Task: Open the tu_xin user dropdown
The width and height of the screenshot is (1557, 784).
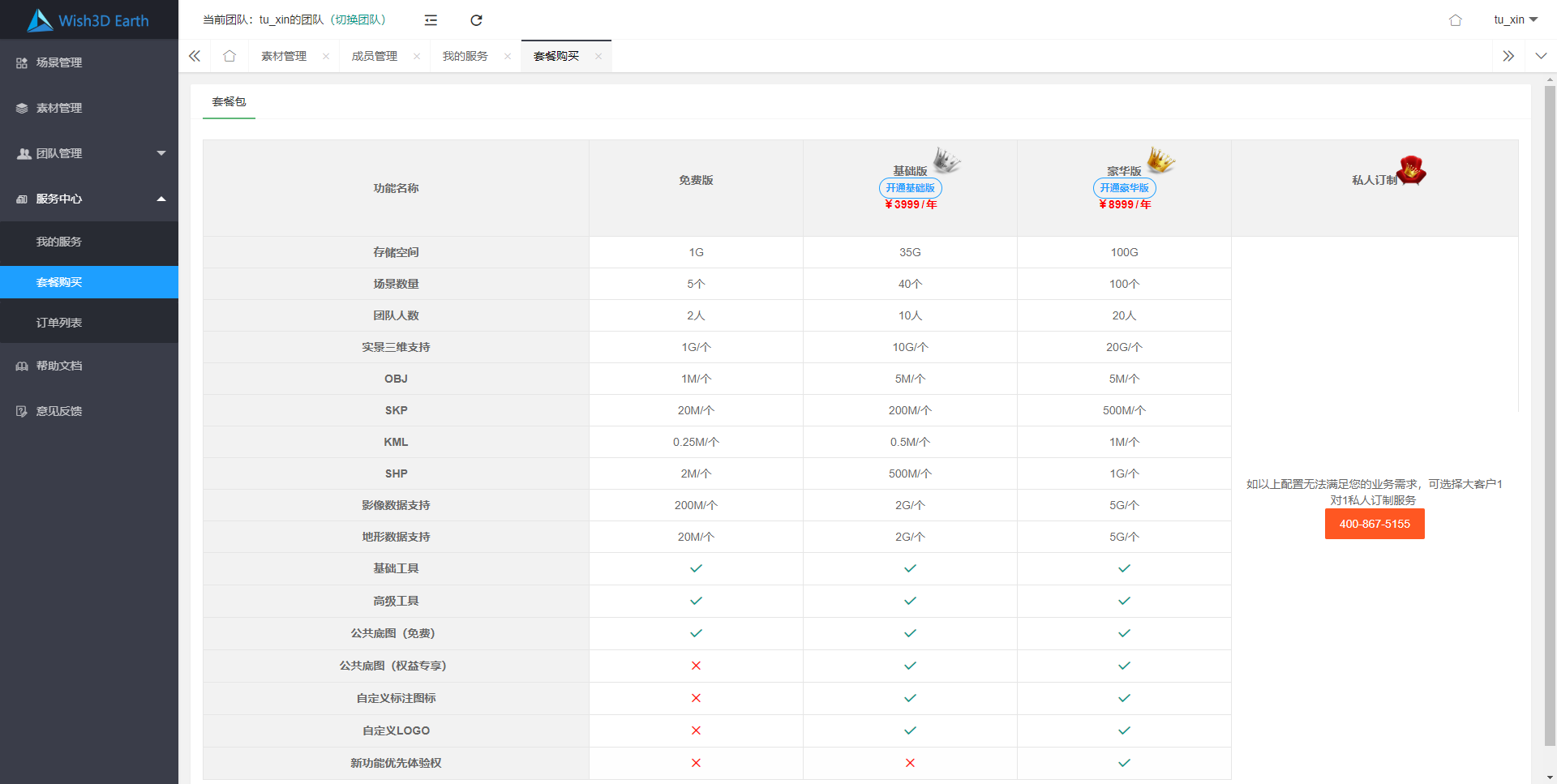Action: (x=1515, y=20)
